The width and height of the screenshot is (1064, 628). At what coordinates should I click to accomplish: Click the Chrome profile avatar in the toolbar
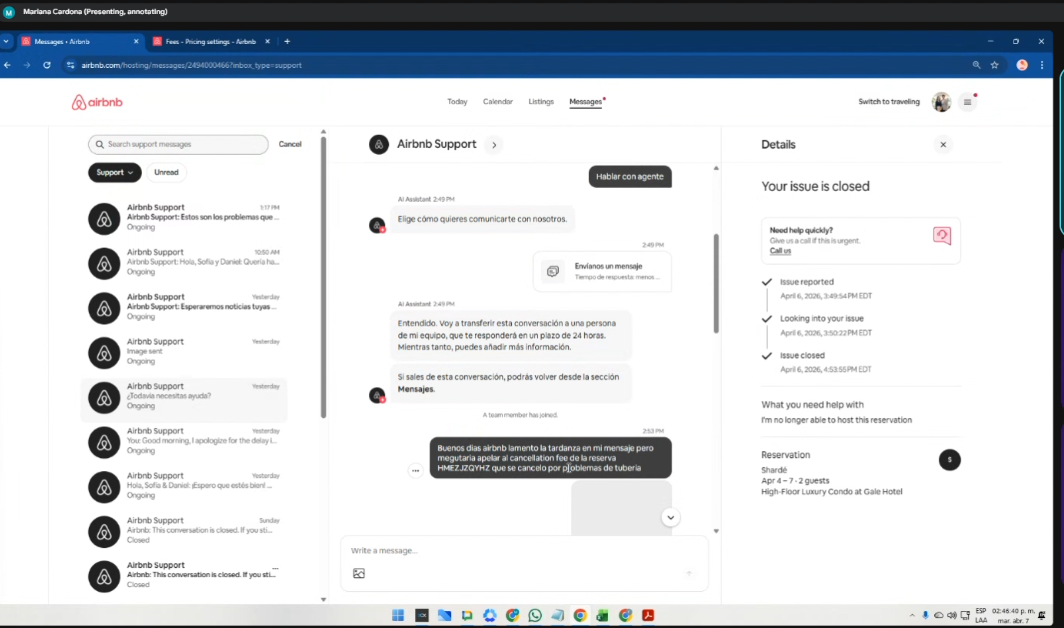pos(1022,65)
